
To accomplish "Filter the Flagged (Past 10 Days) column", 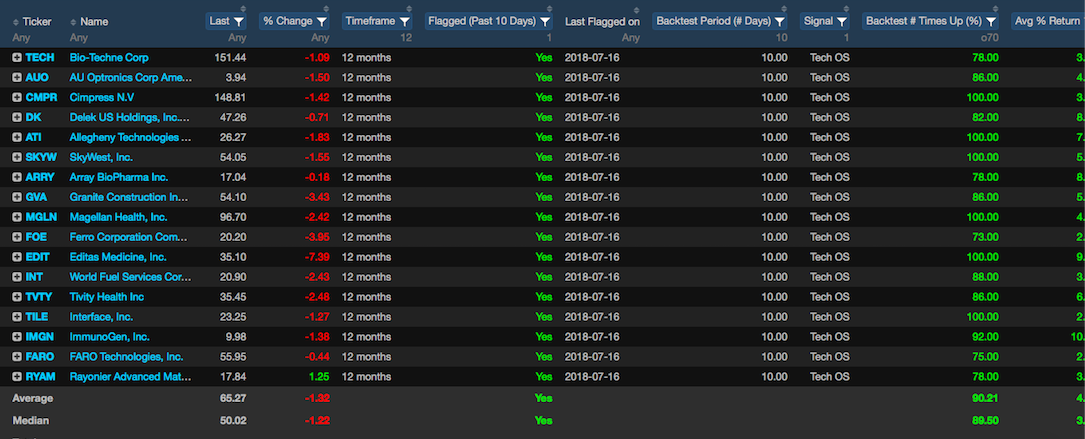I will point(545,21).
